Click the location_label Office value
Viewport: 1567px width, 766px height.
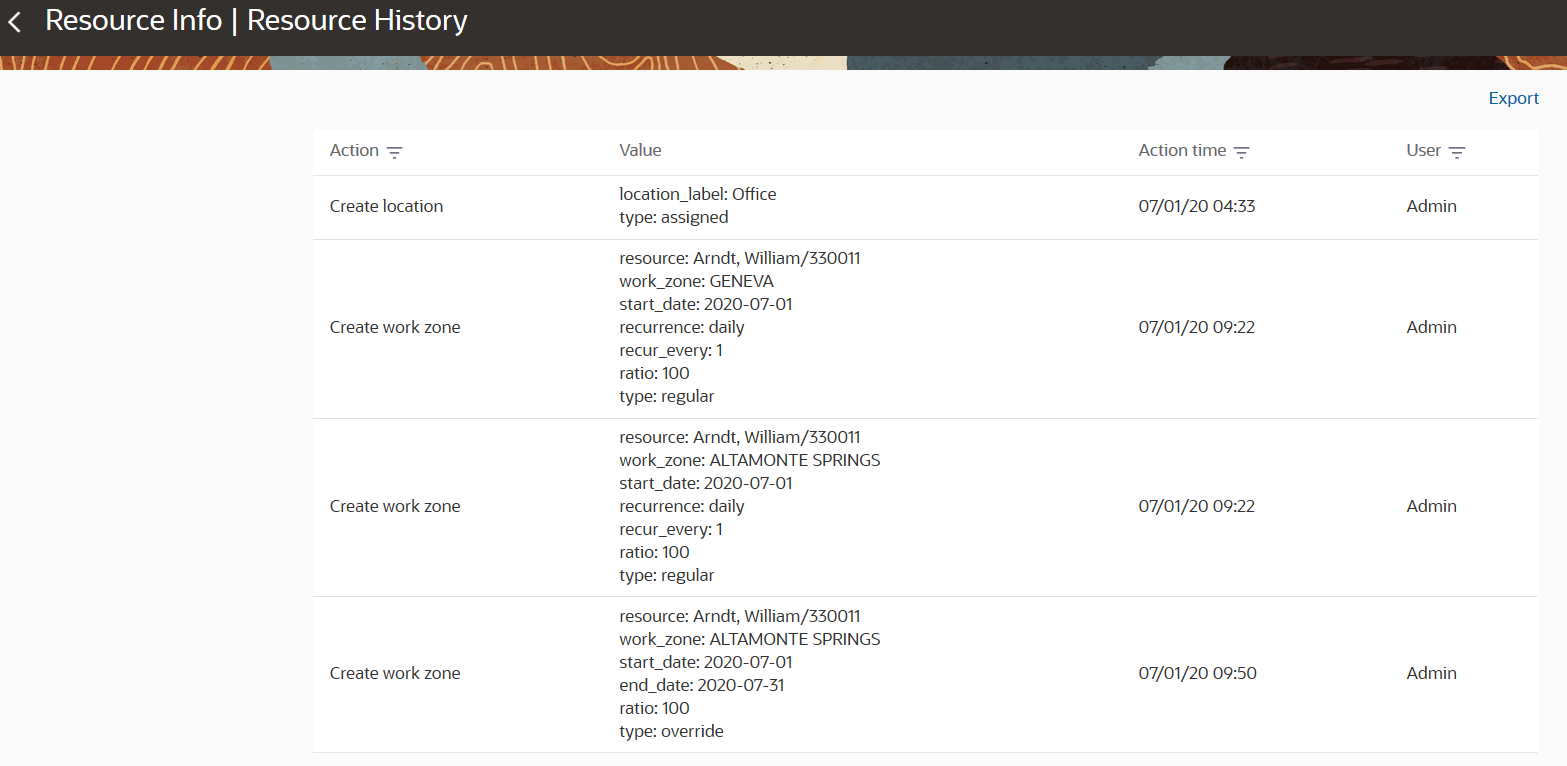click(697, 194)
